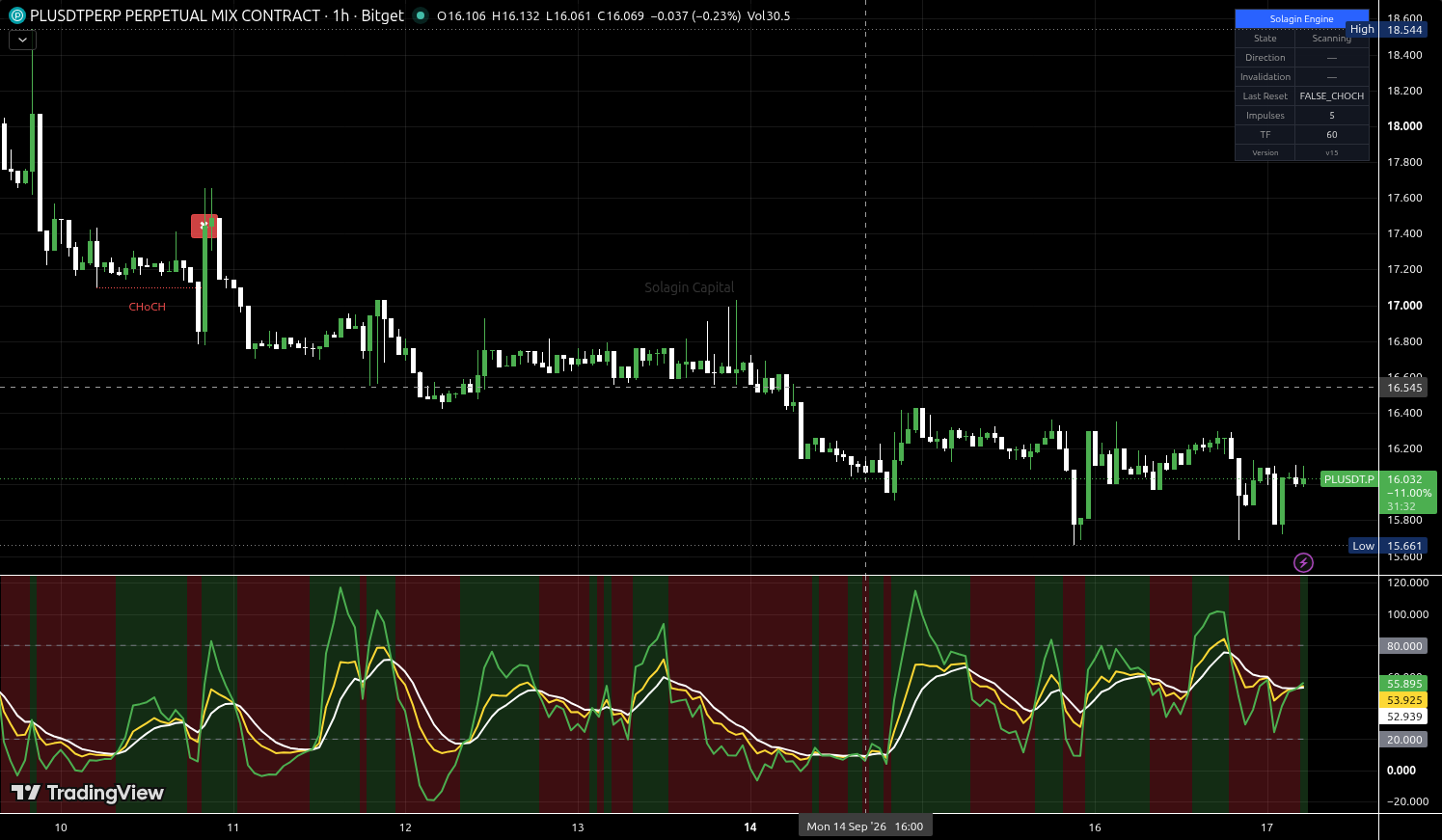Click the High 18.544 price label

point(1386,30)
